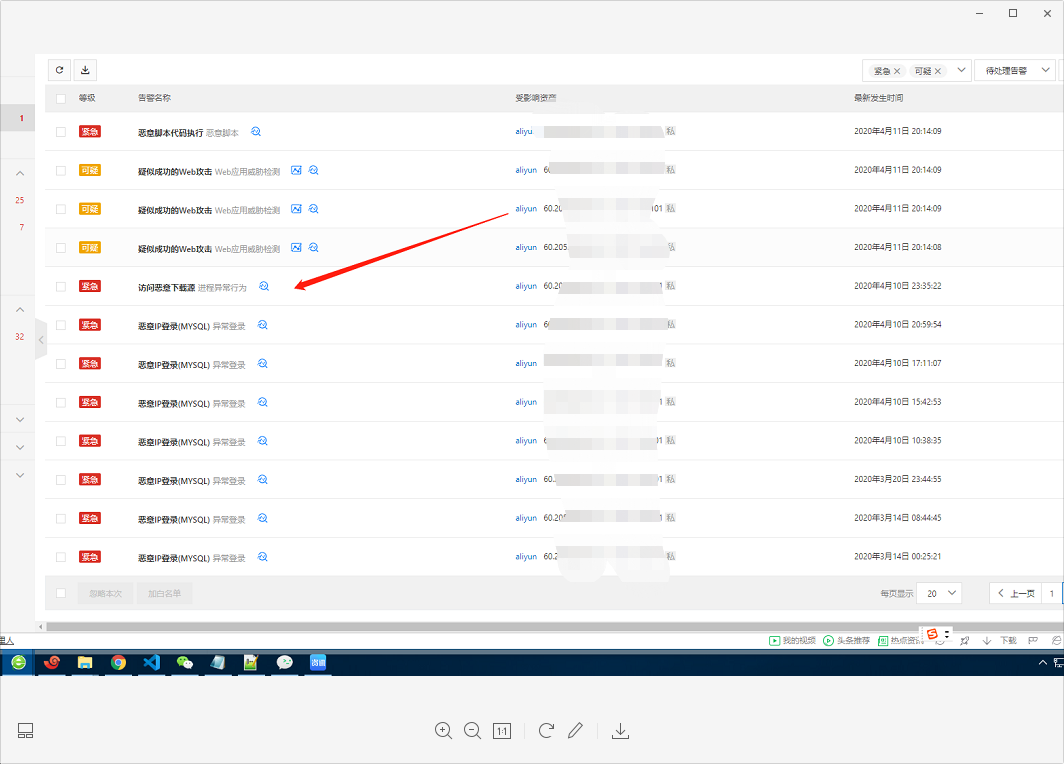The width and height of the screenshot is (1064, 764).
Task: Open File Explorer from the taskbar
Action: click(85, 662)
